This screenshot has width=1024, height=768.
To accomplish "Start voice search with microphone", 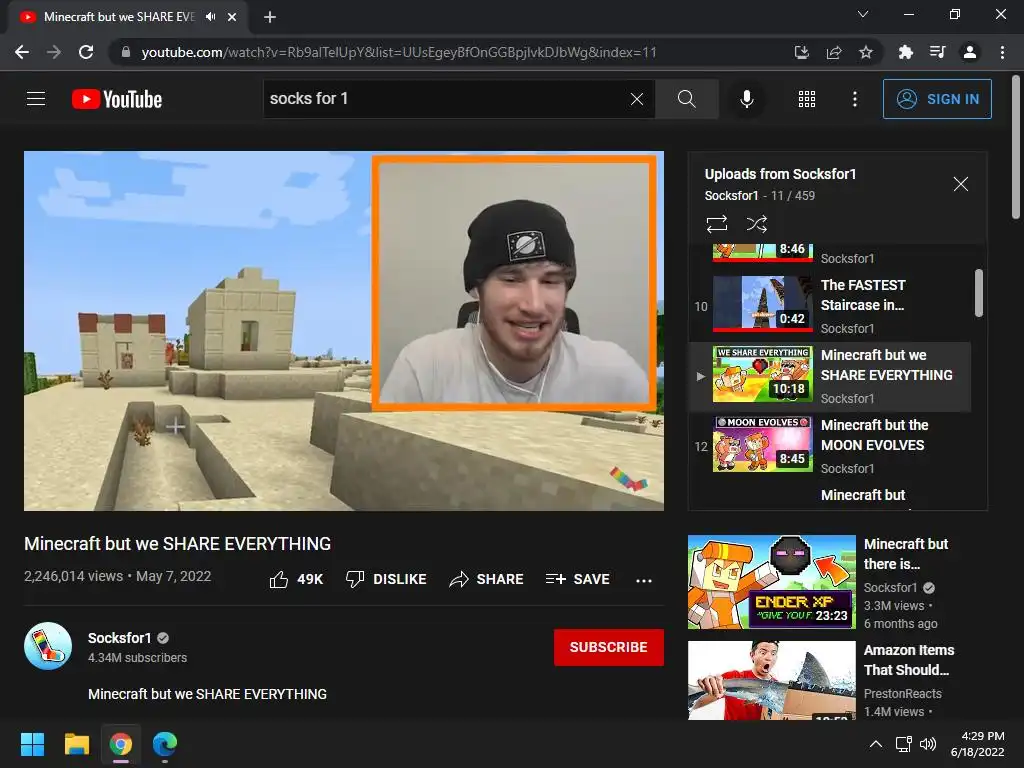I will tap(746, 99).
